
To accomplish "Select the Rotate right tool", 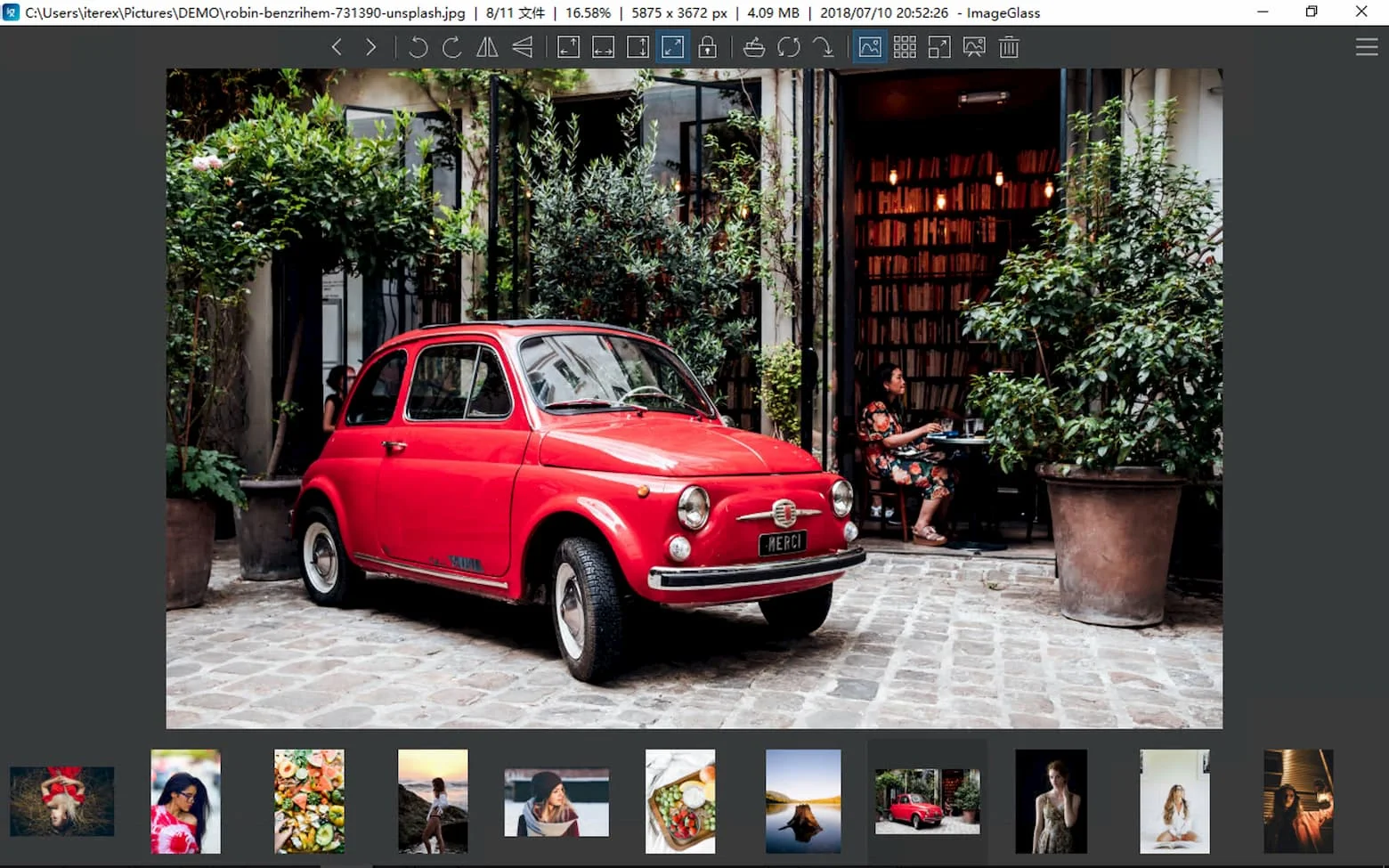I will click(x=451, y=47).
